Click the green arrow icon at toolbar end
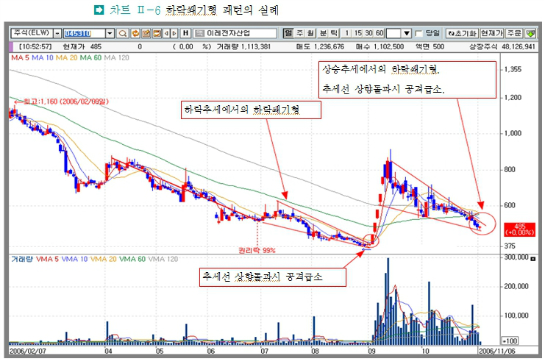The image size is (545, 360). [x=530, y=33]
